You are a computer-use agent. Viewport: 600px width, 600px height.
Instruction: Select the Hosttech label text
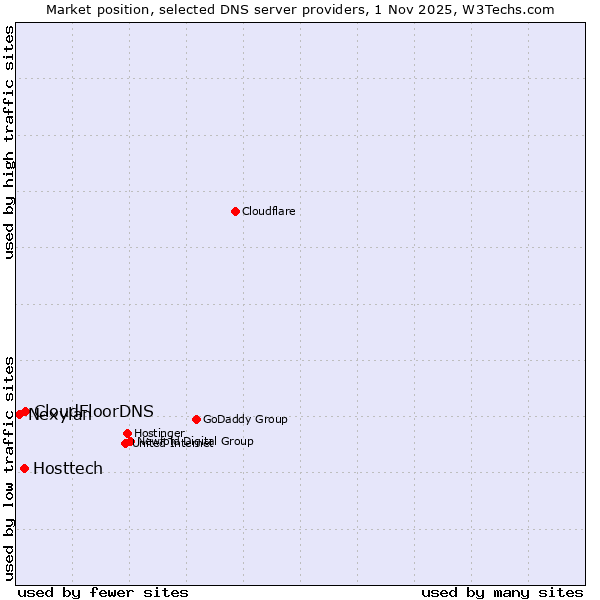pos(68,468)
